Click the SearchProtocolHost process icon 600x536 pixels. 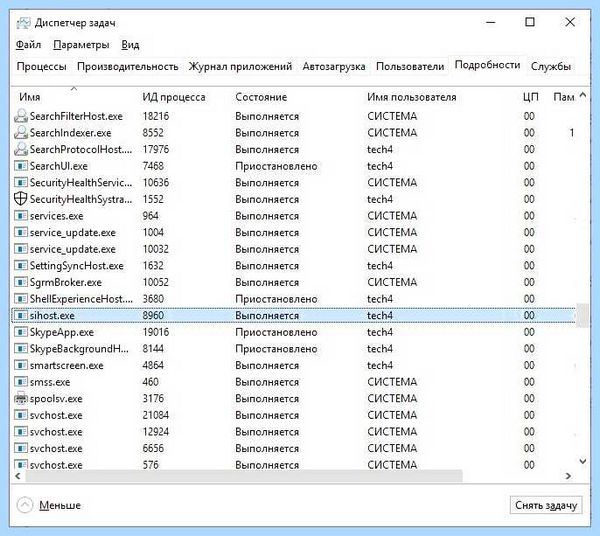(21, 149)
